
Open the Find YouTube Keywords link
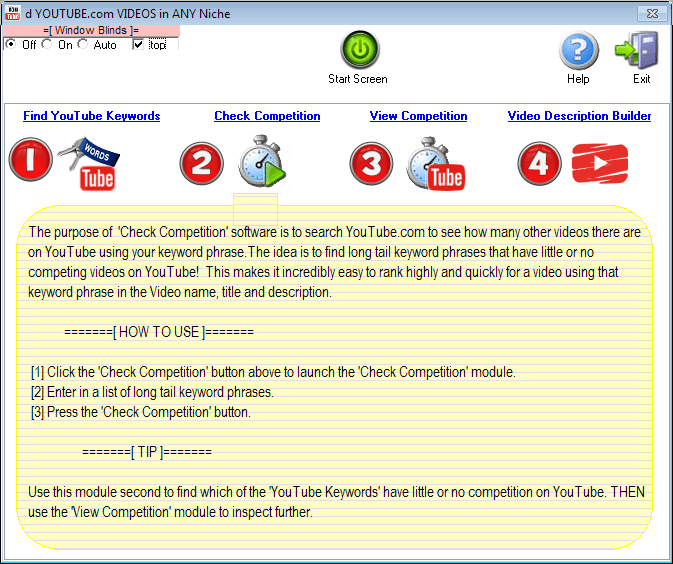click(91, 116)
